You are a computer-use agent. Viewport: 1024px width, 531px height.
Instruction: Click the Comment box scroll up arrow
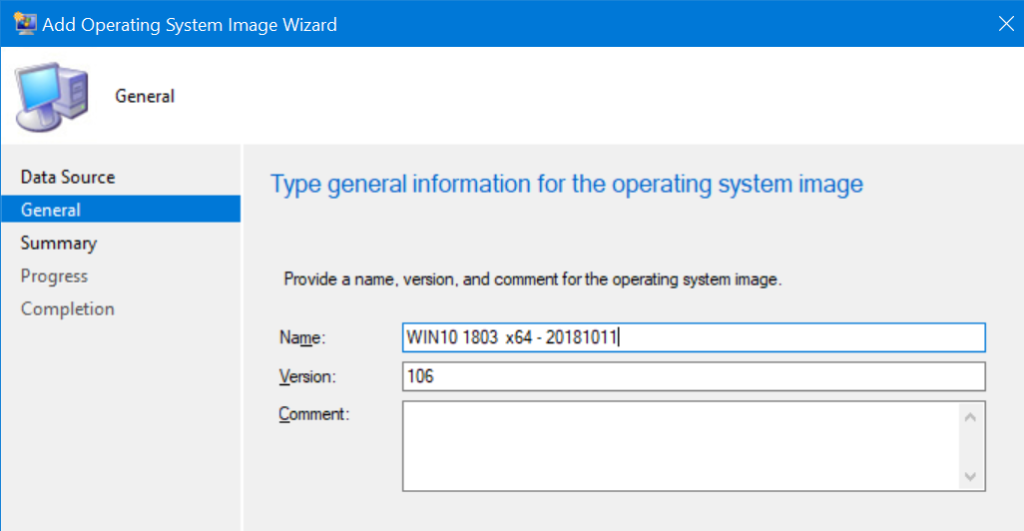[x=970, y=417]
